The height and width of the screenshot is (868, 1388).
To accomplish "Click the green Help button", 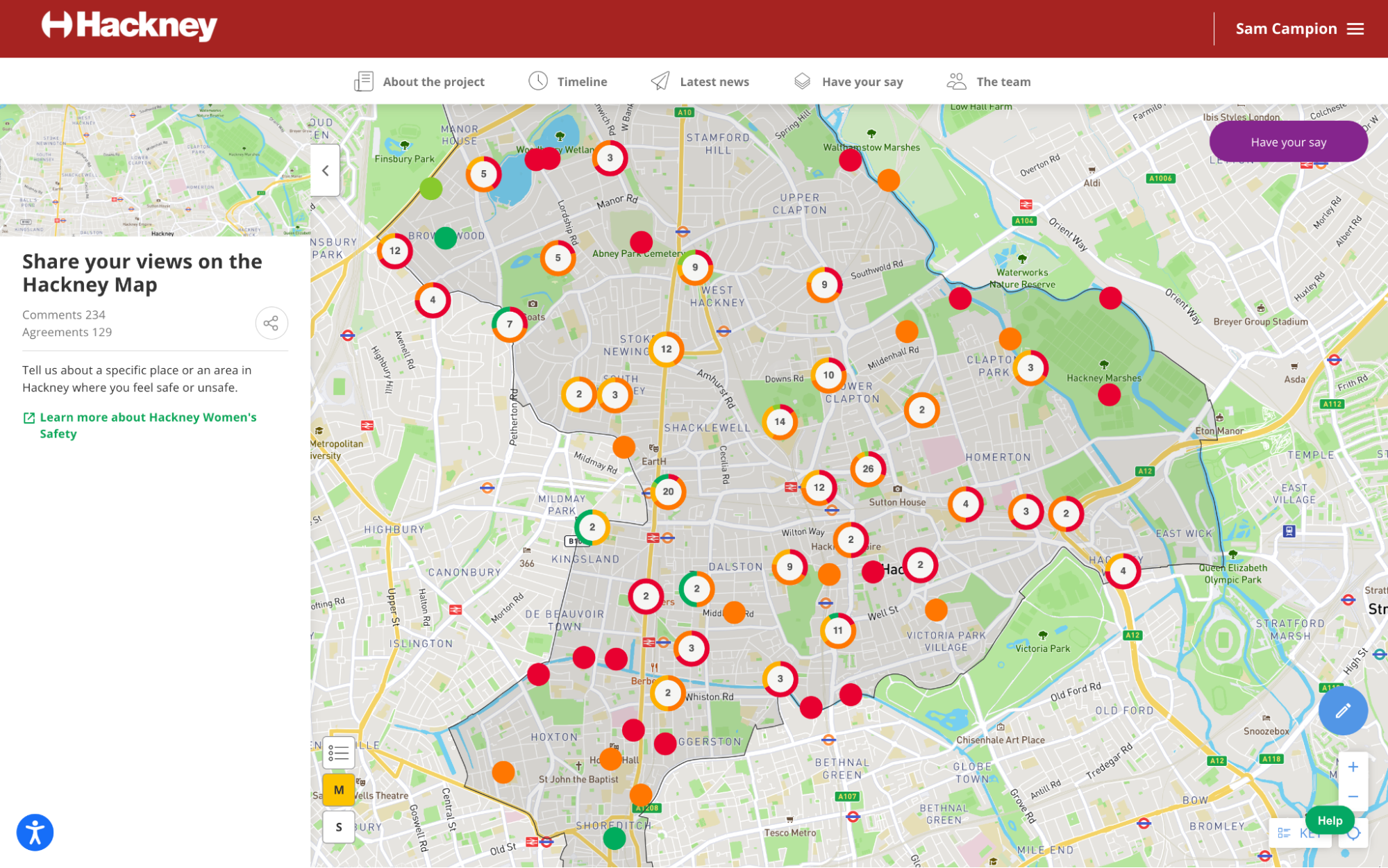I will coord(1329,820).
